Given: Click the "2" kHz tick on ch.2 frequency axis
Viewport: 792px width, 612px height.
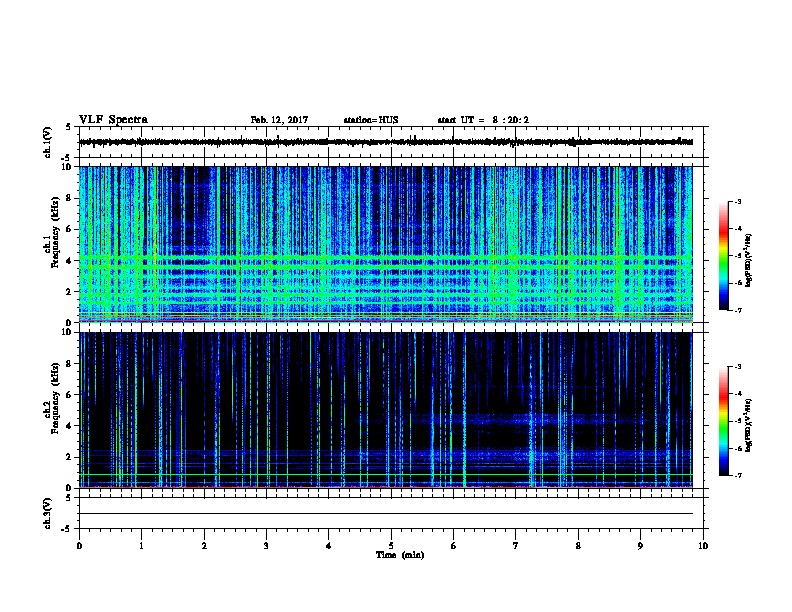Looking at the screenshot, I should click(70, 457).
